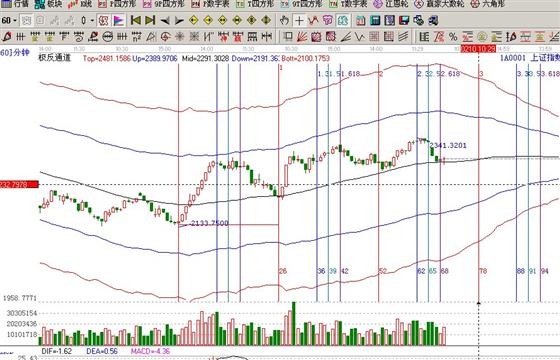
Task: Toggle the highlighted green chart button
Action: coord(343,20)
